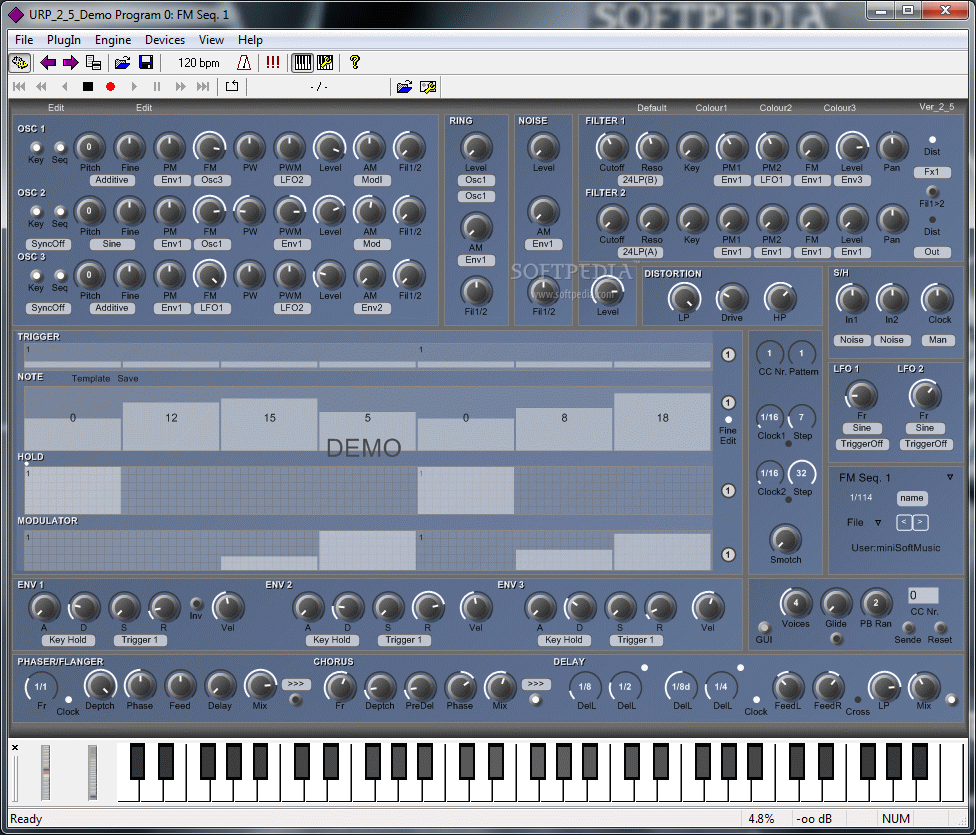Click the rewind double-arrow transport button
Screen dimensions: 976x835
point(41,87)
